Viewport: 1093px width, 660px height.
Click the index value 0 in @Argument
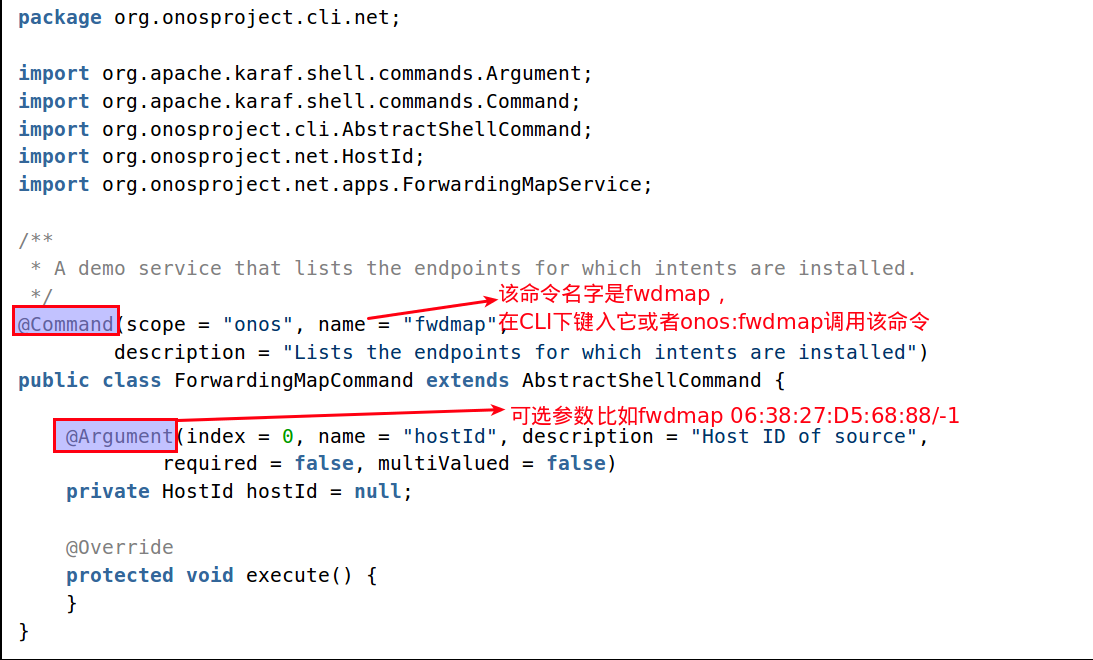click(287, 436)
